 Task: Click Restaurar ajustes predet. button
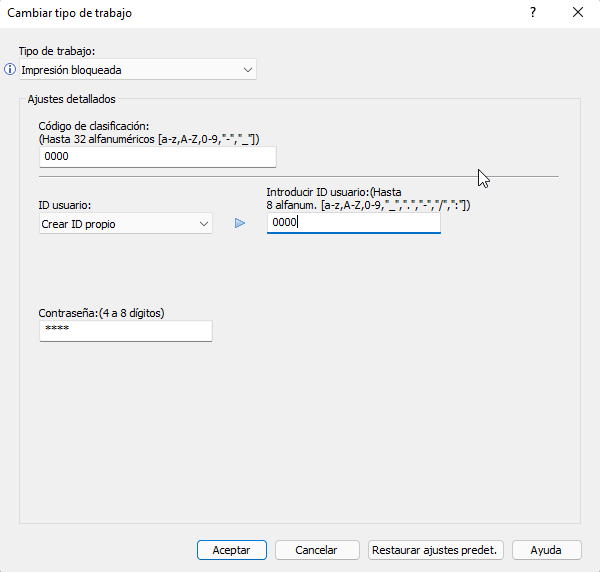click(x=435, y=550)
